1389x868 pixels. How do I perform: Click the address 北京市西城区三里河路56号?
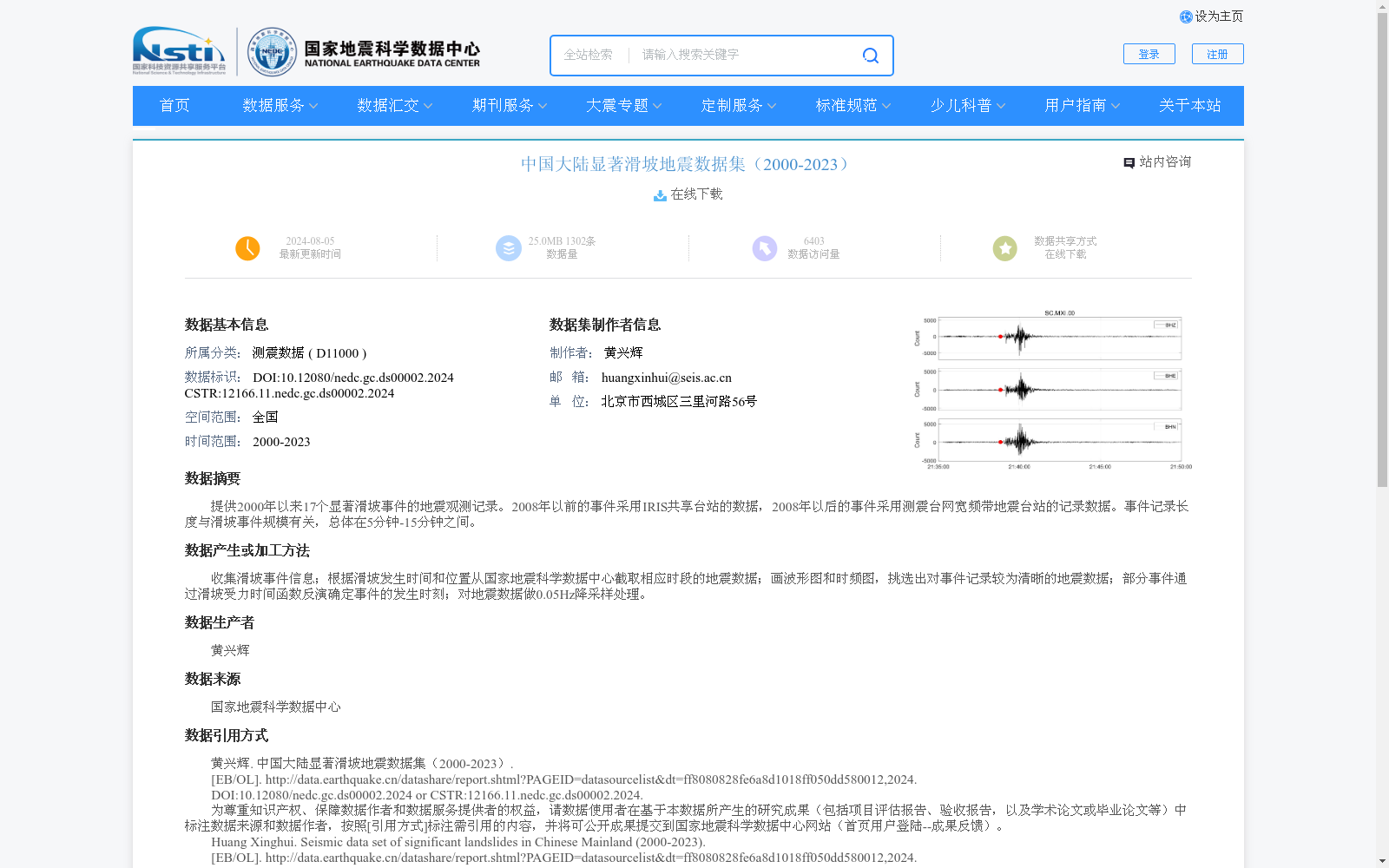(679, 402)
